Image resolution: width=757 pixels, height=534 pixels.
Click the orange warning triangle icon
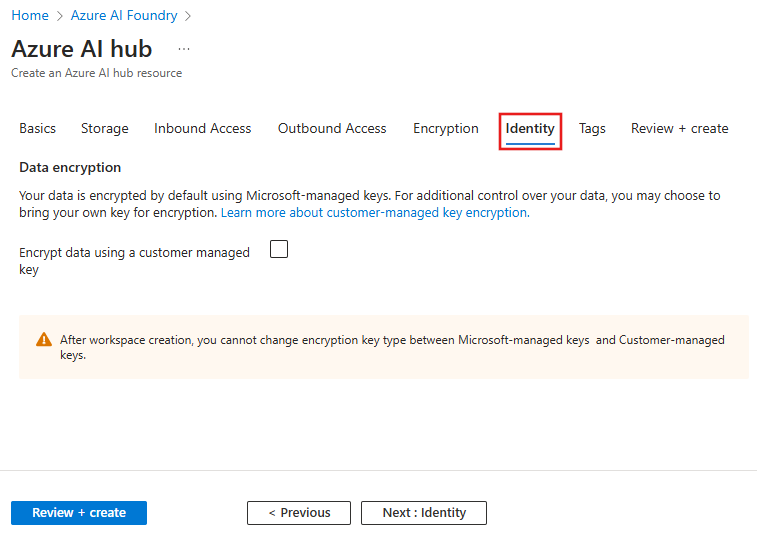coord(44,339)
